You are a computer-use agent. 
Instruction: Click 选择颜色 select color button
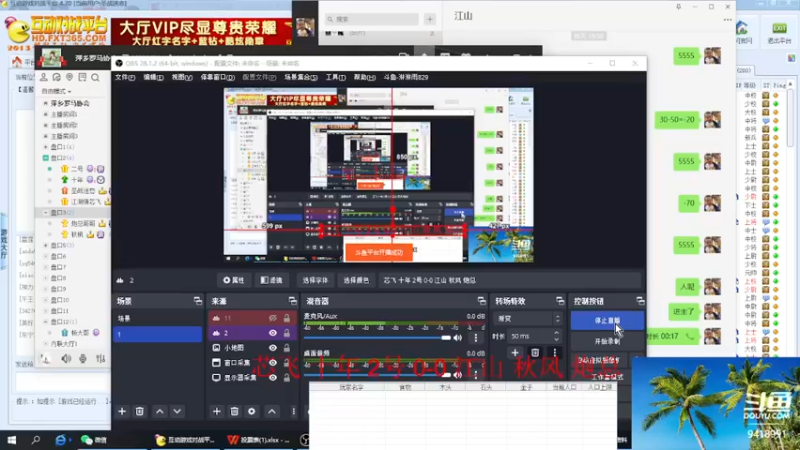click(356, 281)
